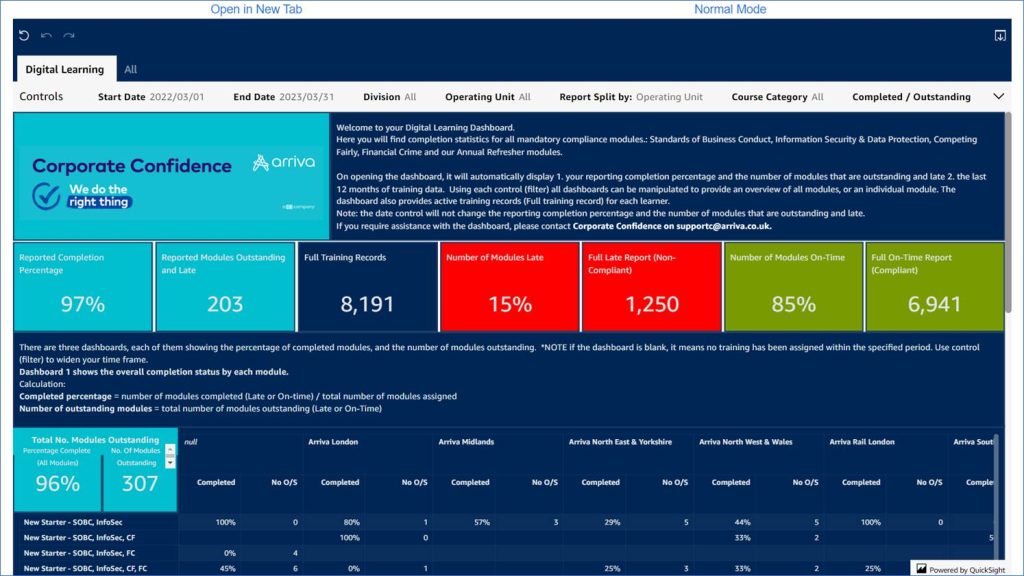Screen dimensions: 1024x576
Task: Click the Arriva London column header
Action: pyautogui.click(x=333, y=442)
